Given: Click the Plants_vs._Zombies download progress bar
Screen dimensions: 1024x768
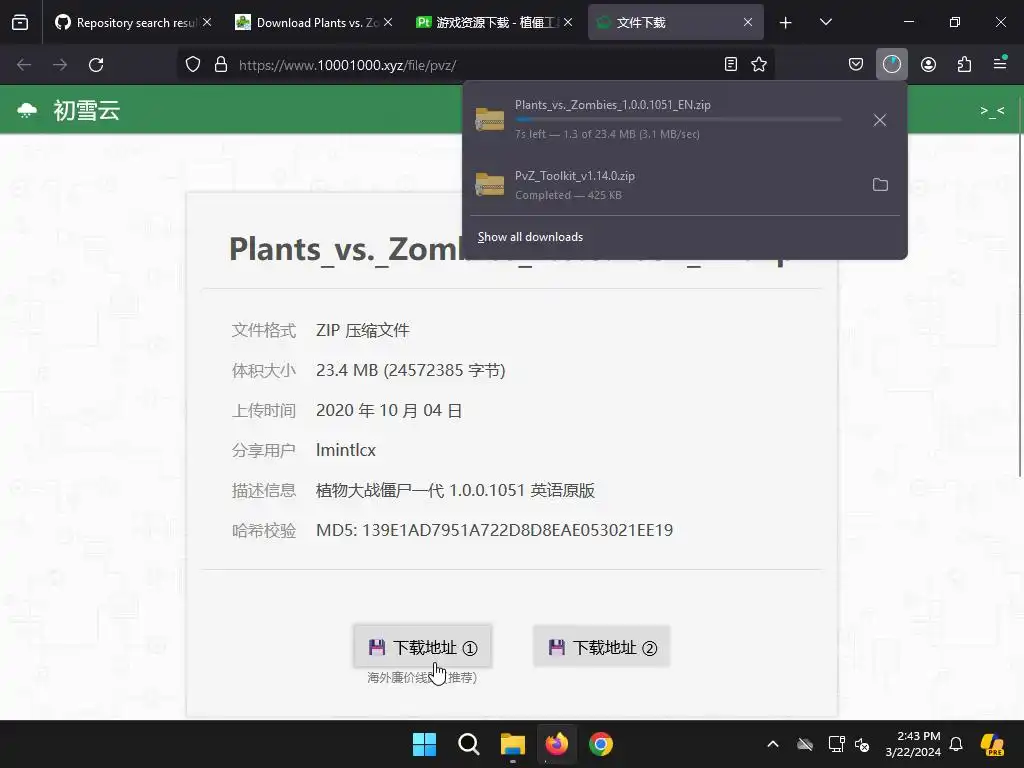Looking at the screenshot, I should coord(678,120).
